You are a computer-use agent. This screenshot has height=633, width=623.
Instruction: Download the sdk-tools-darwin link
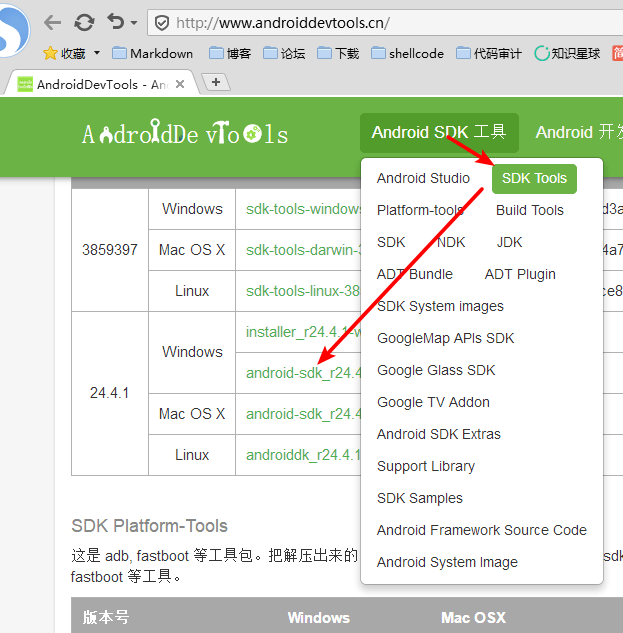click(x=303, y=250)
